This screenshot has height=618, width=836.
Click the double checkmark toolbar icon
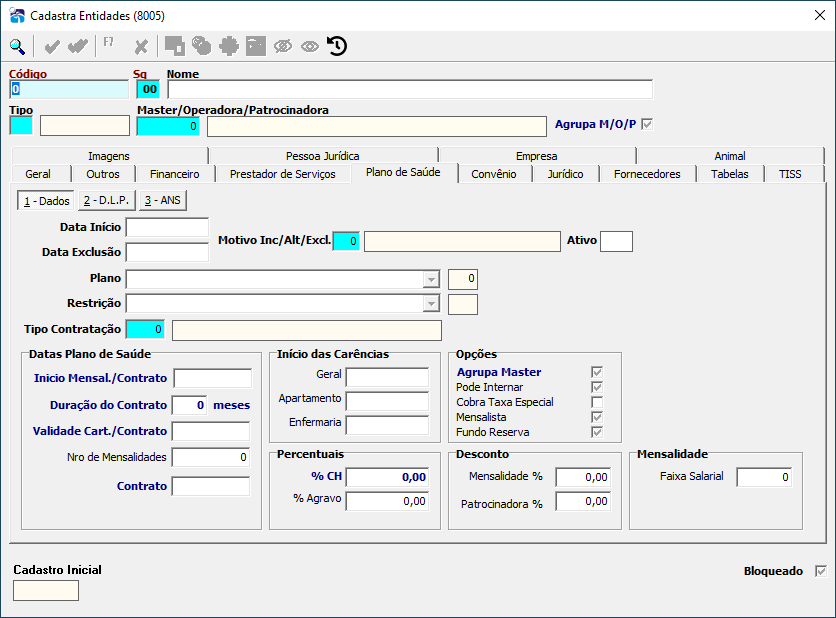click(x=78, y=47)
